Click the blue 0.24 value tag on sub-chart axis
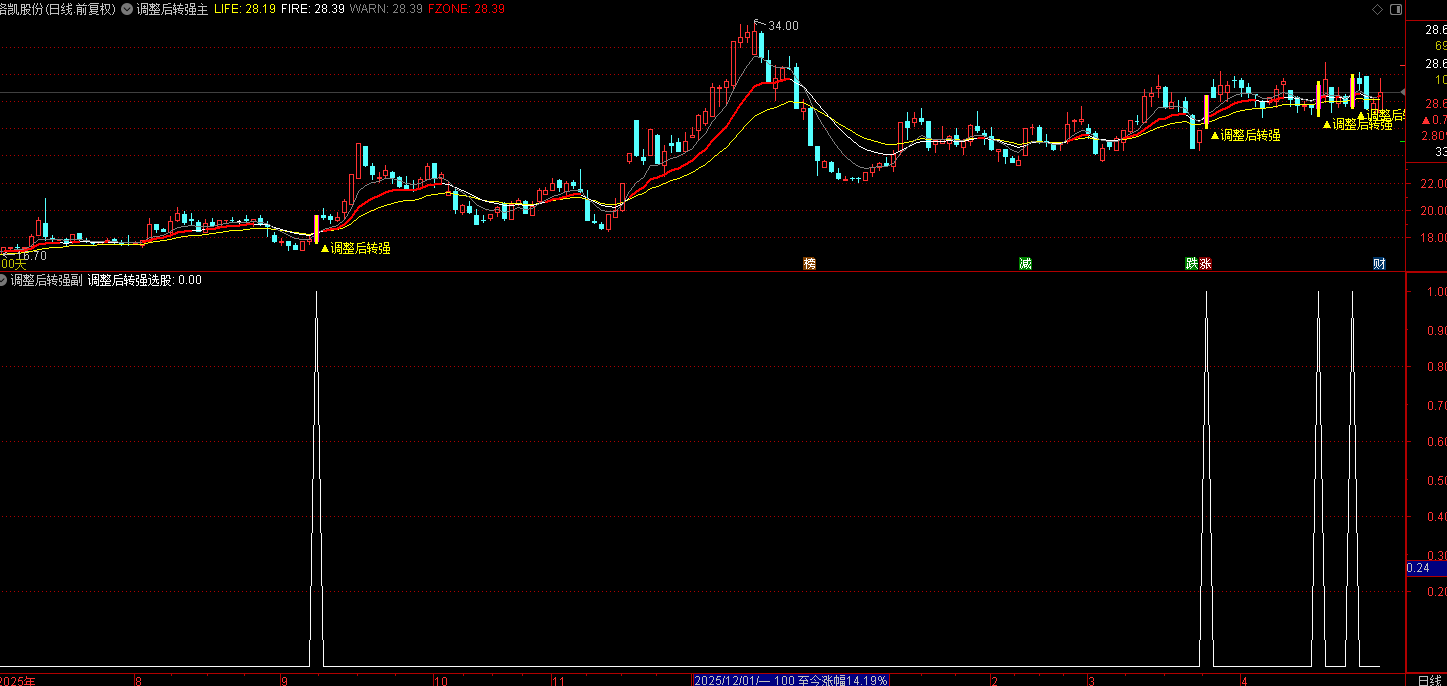 point(1426,568)
